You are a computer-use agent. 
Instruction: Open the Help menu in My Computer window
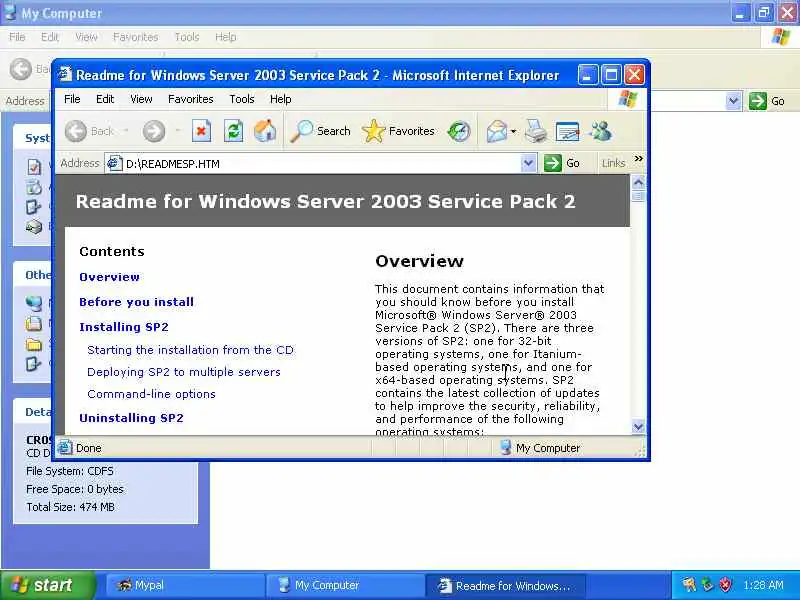tap(226, 37)
